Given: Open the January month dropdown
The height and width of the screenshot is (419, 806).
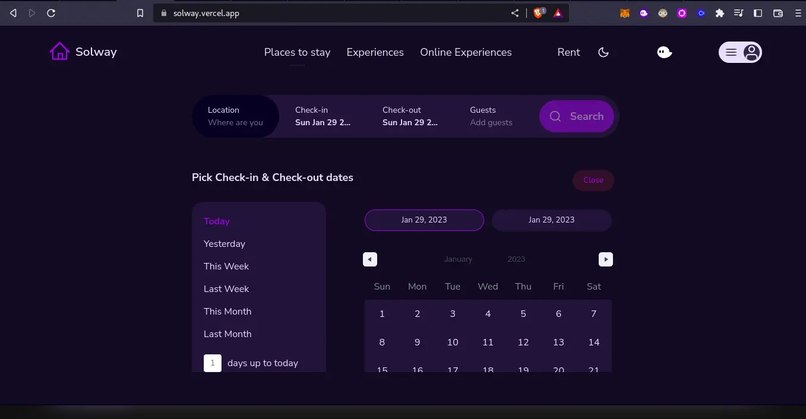Looking at the screenshot, I should (458, 259).
